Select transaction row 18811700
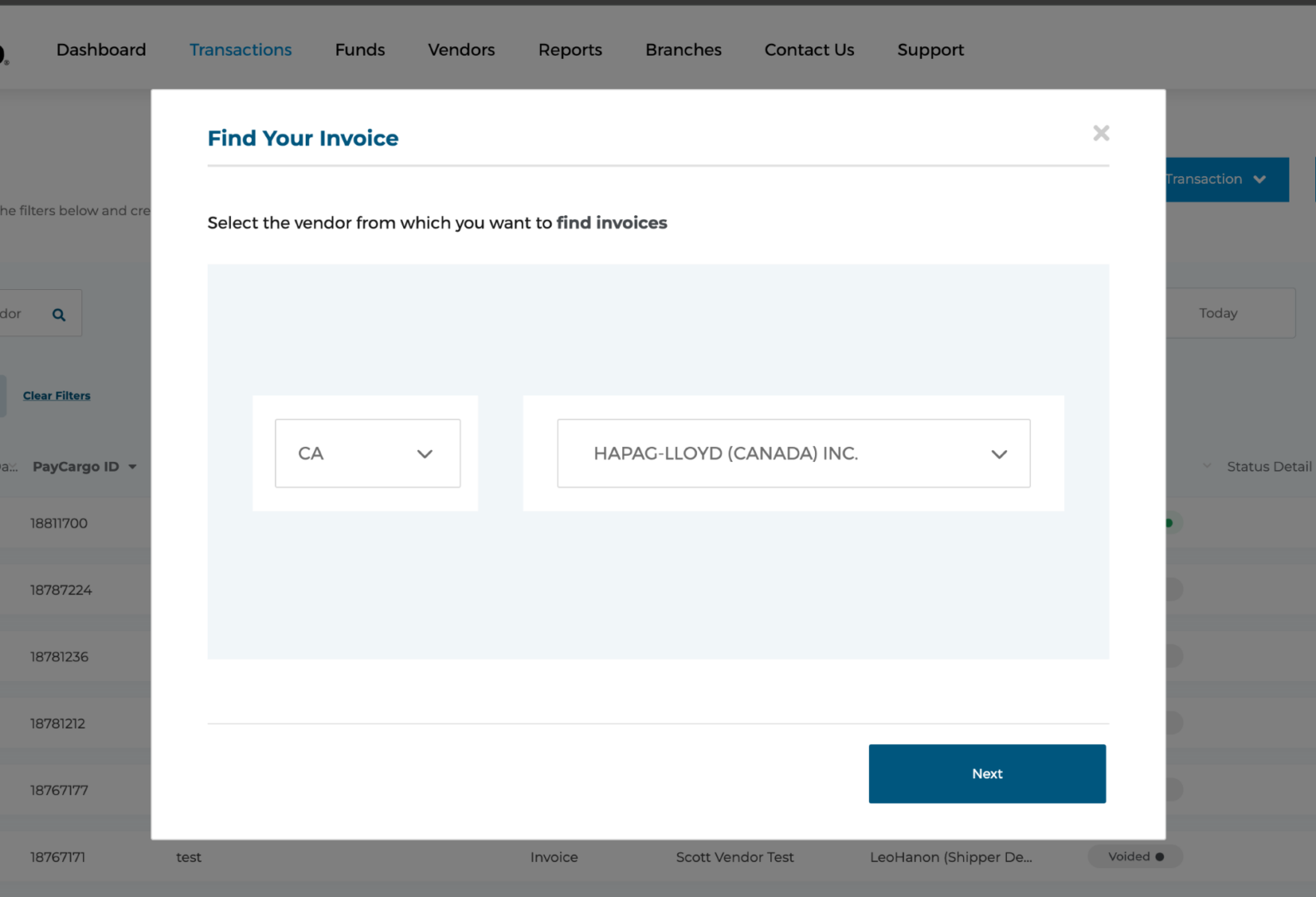1316x897 pixels. (59, 523)
